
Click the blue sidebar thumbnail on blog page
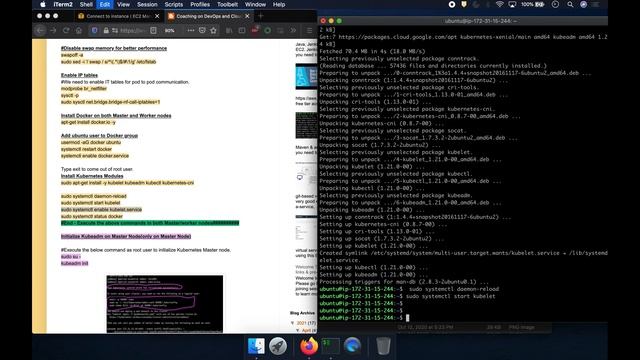[306, 76]
